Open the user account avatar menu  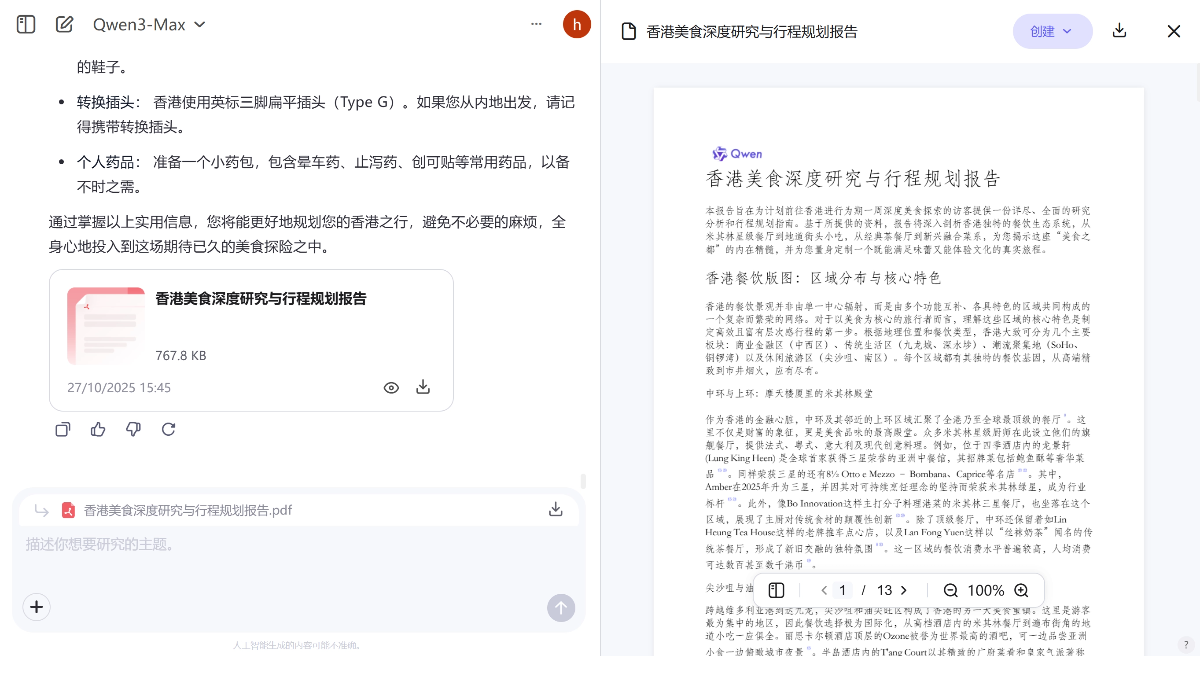(x=577, y=24)
